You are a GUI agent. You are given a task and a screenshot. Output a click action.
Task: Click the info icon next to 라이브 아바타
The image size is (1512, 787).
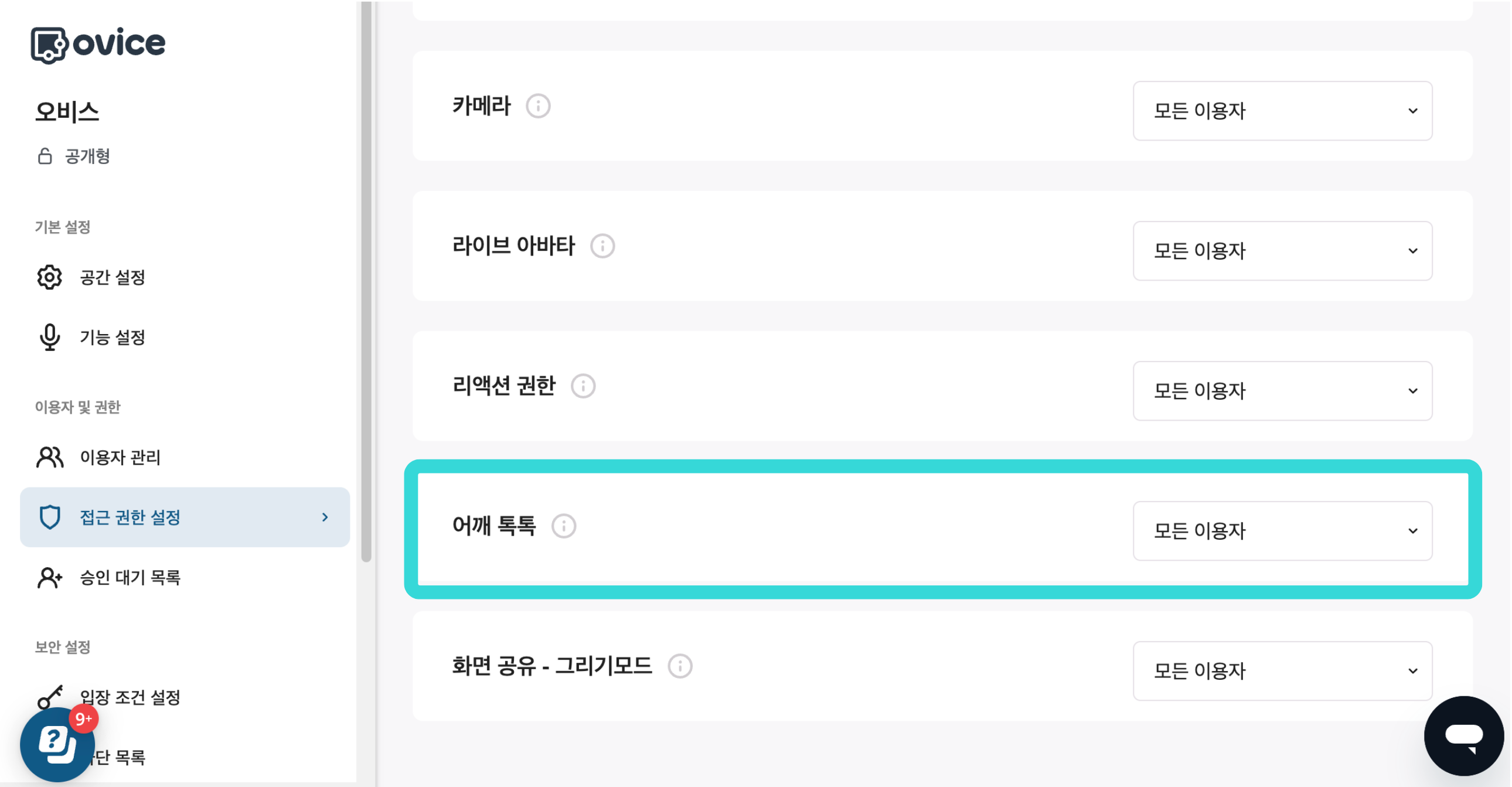(x=602, y=247)
